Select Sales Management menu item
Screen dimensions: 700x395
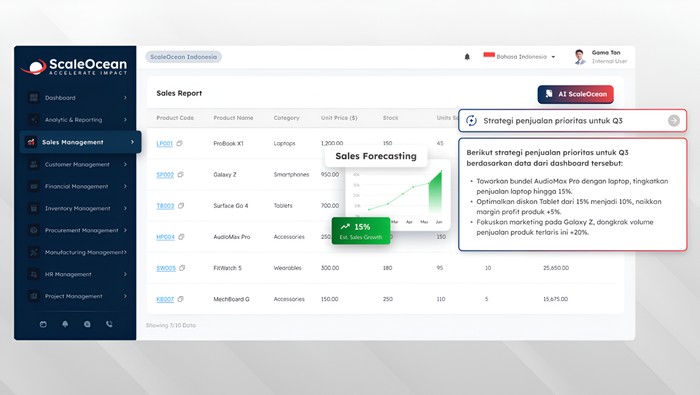tap(80, 142)
